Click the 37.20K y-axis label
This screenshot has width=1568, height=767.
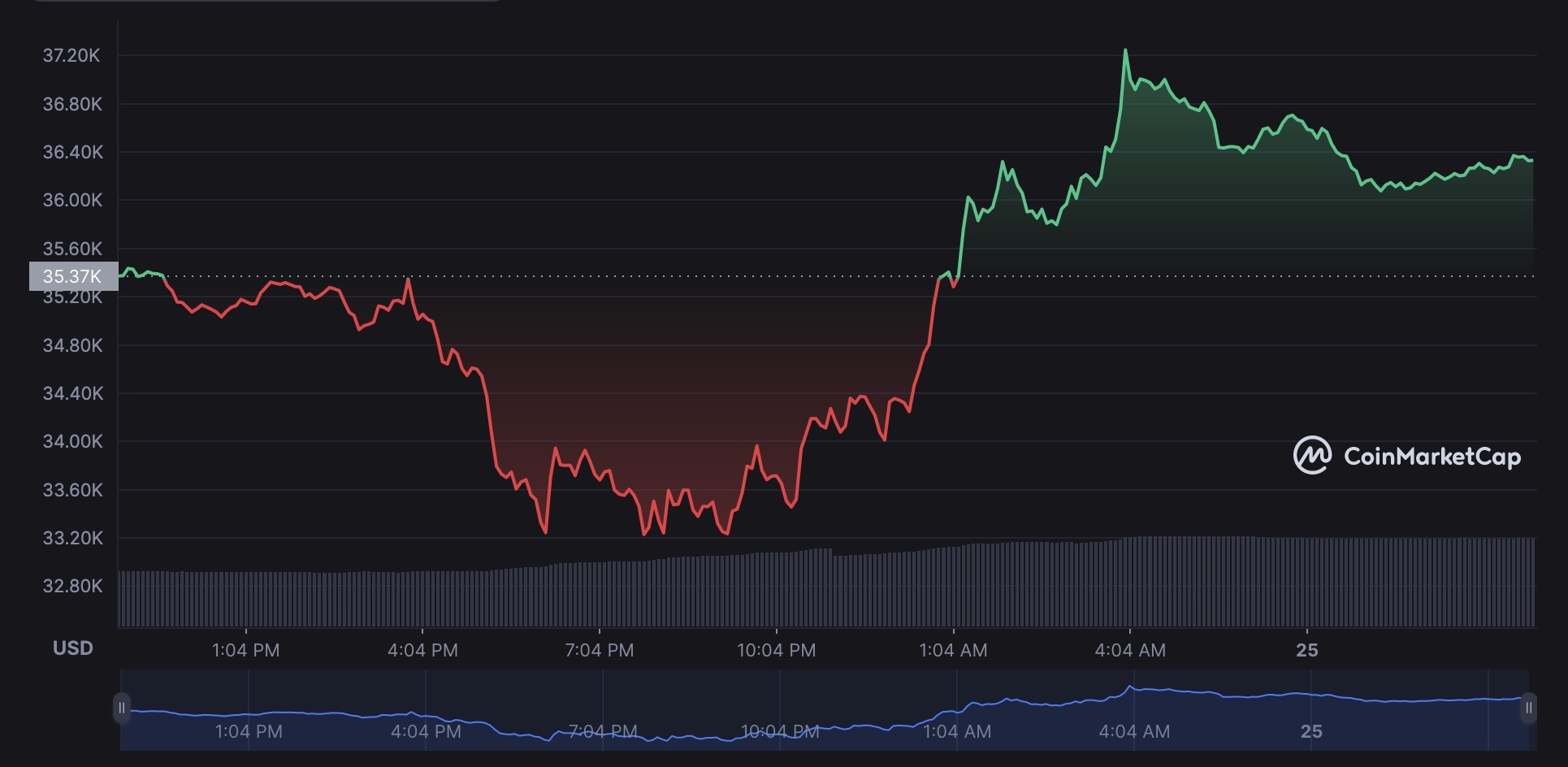point(71,55)
